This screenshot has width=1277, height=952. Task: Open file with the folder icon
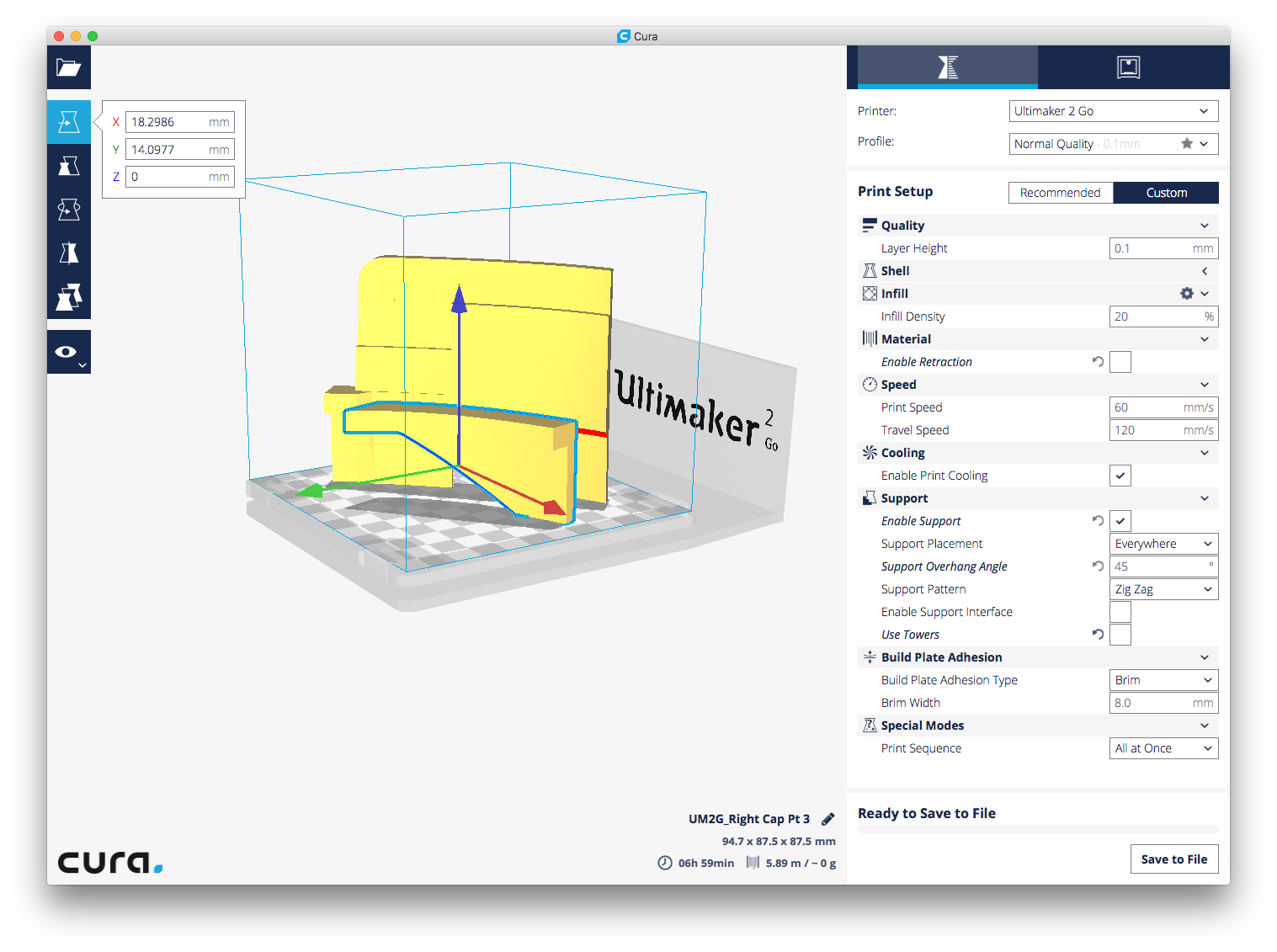69,67
